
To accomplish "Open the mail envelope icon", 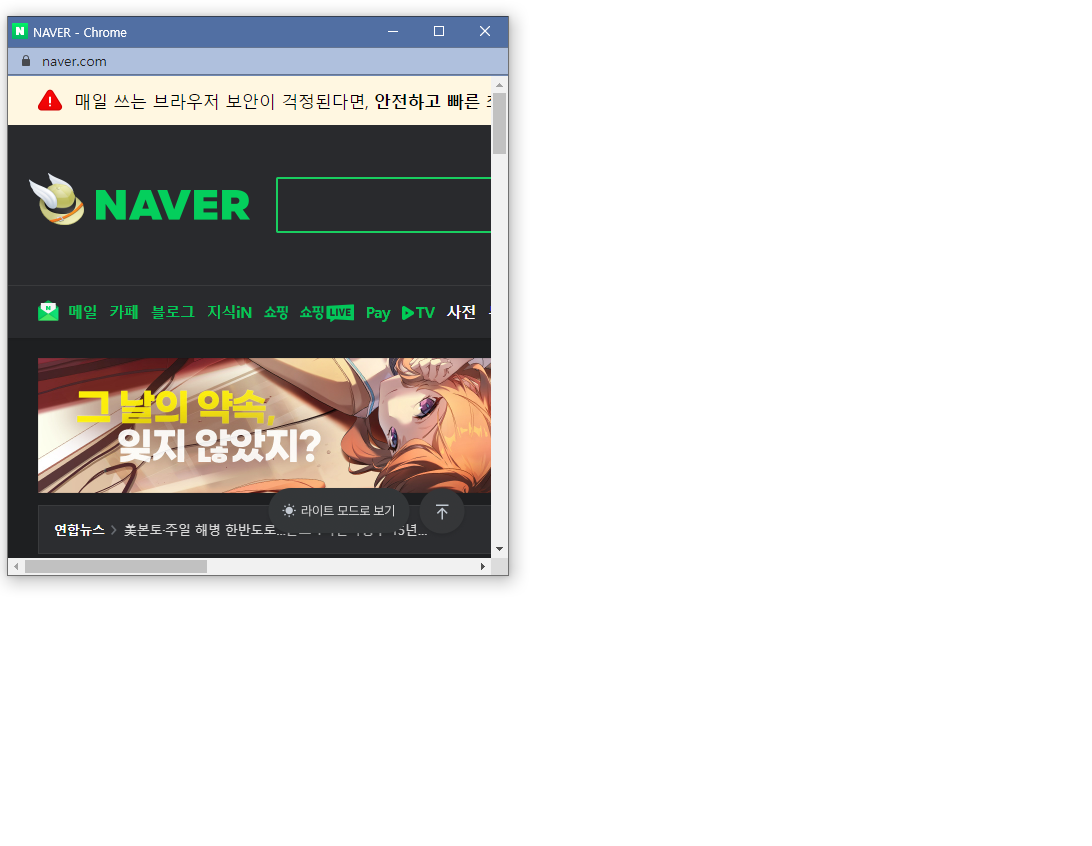I will [x=48, y=311].
